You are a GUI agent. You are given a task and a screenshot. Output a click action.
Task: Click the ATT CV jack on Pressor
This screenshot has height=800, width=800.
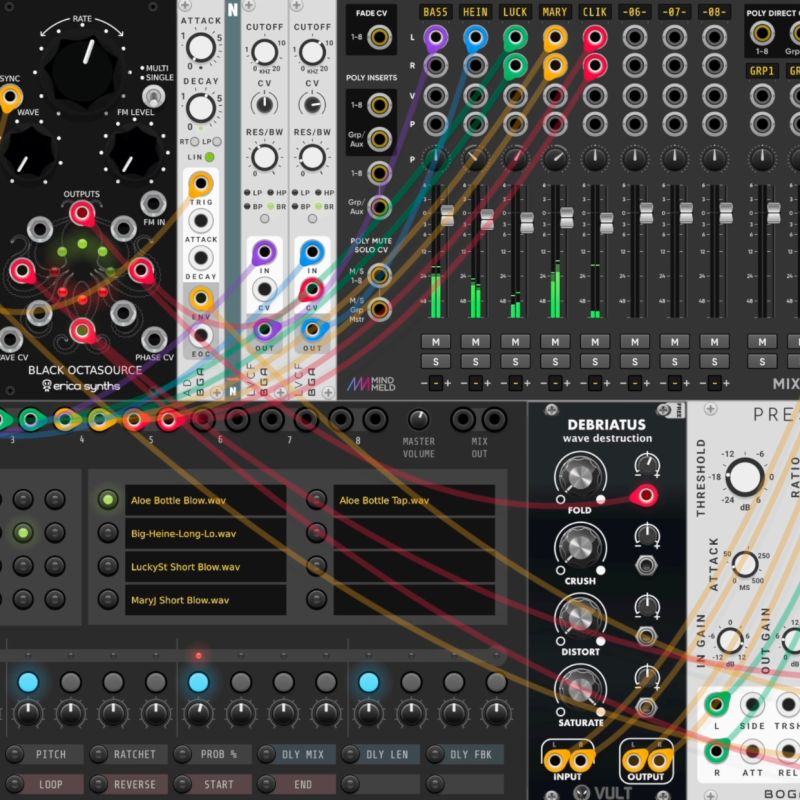click(752, 751)
